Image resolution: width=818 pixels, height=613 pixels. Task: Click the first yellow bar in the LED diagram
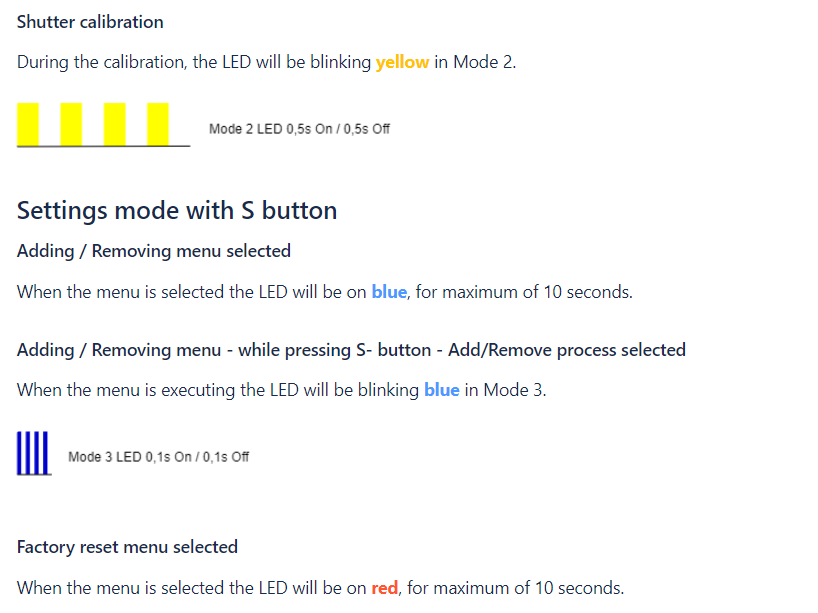[x=28, y=124]
